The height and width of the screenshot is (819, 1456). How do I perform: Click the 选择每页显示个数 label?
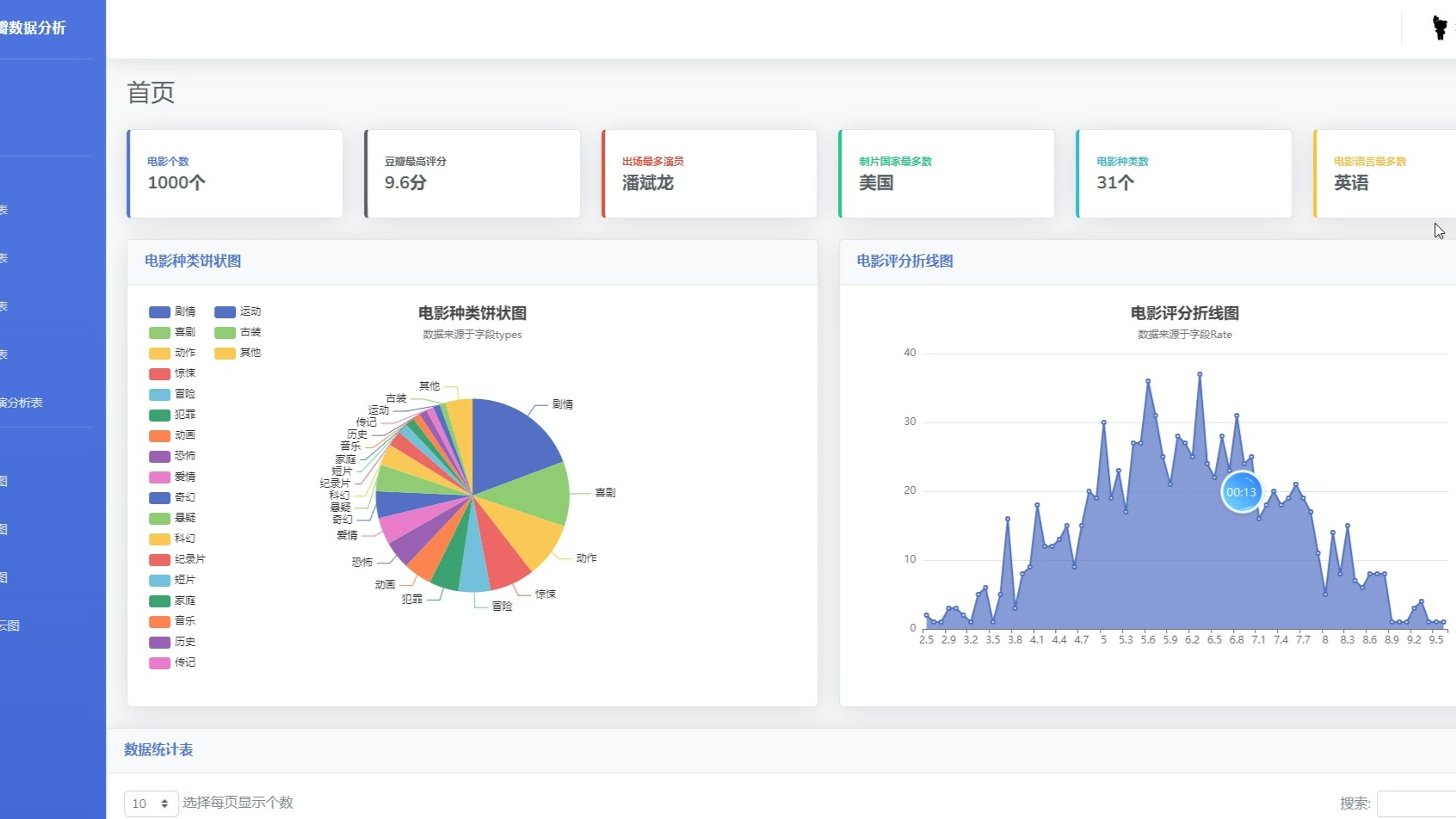pyautogui.click(x=238, y=803)
